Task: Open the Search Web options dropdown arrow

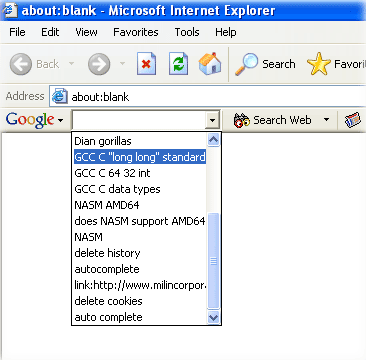Action: click(x=326, y=120)
